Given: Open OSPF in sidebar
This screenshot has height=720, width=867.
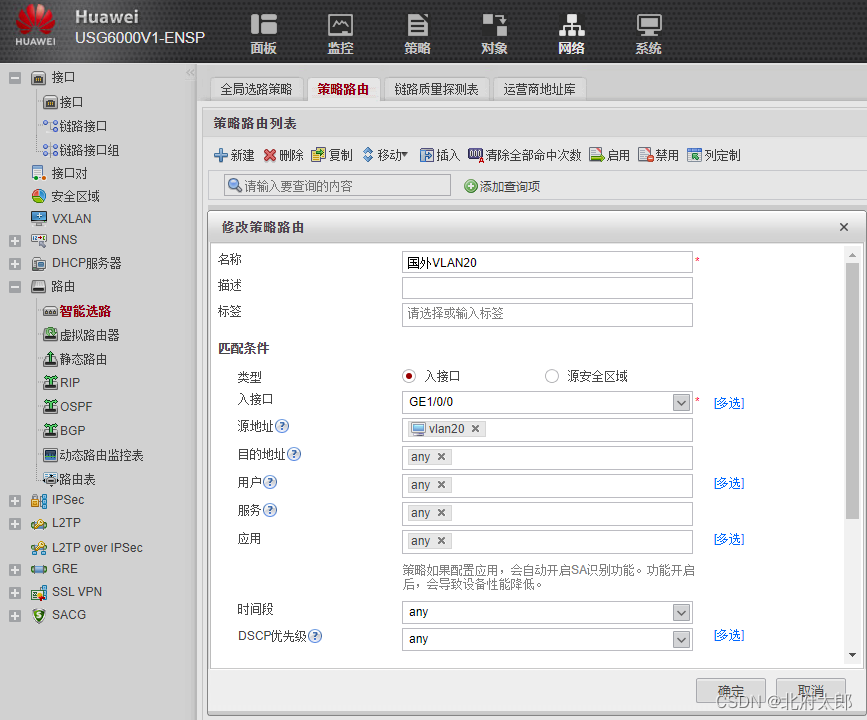Looking at the screenshot, I should click(x=76, y=406).
